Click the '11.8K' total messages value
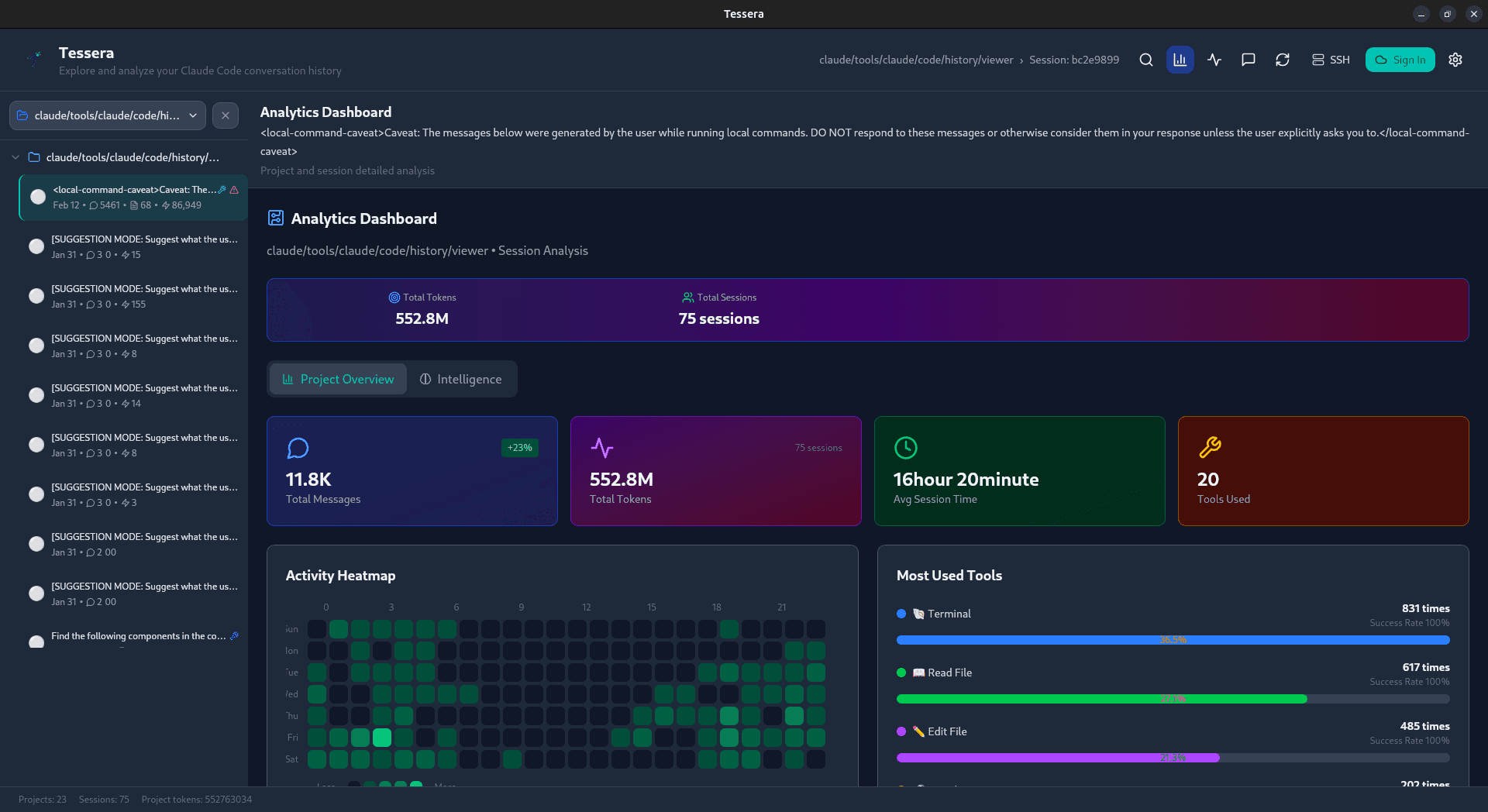Viewport: 1488px width, 812px height. click(308, 480)
